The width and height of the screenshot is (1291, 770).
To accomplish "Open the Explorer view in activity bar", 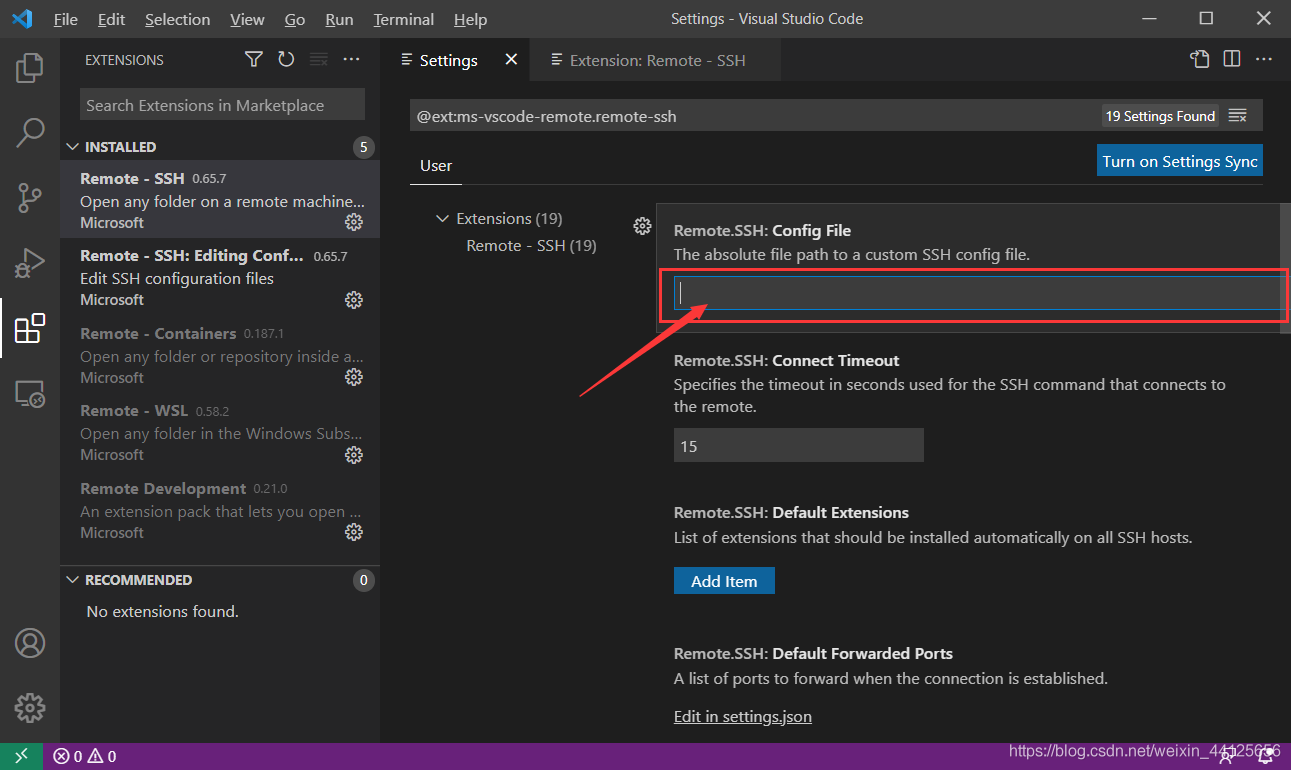I will (30, 68).
